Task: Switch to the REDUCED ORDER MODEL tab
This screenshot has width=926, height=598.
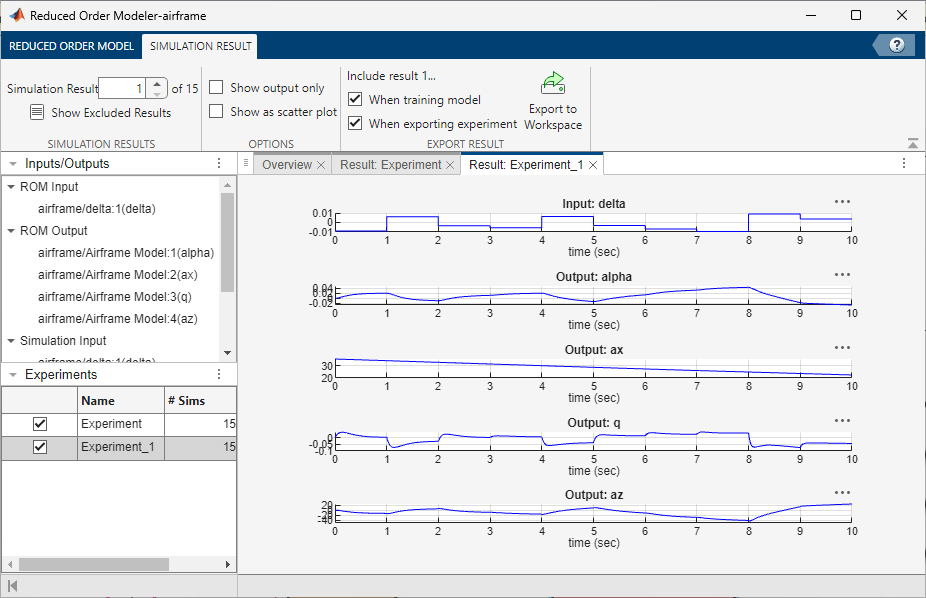Action: [x=71, y=46]
